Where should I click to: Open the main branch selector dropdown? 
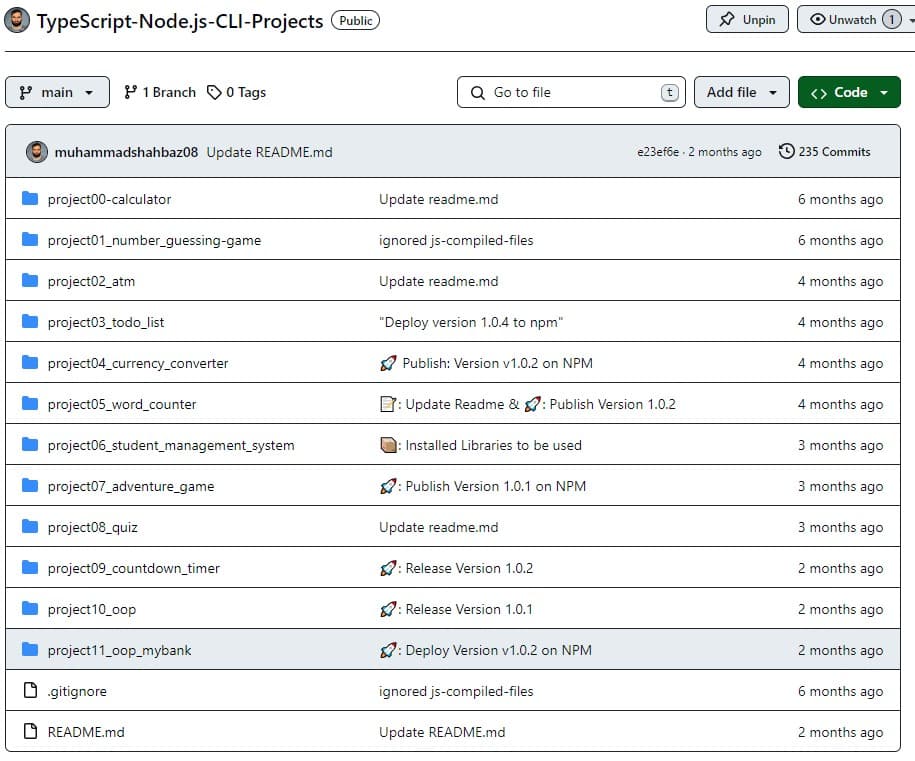pos(57,92)
